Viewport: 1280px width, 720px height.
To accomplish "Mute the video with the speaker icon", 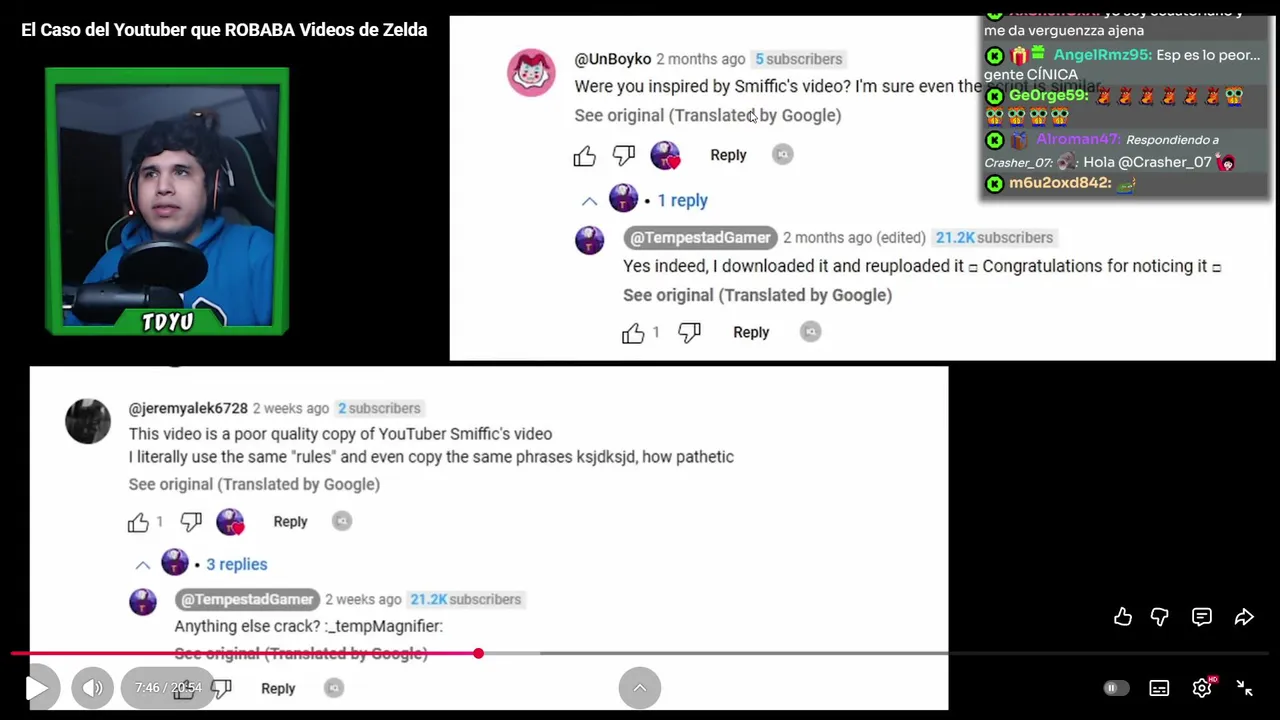I will click(x=92, y=688).
